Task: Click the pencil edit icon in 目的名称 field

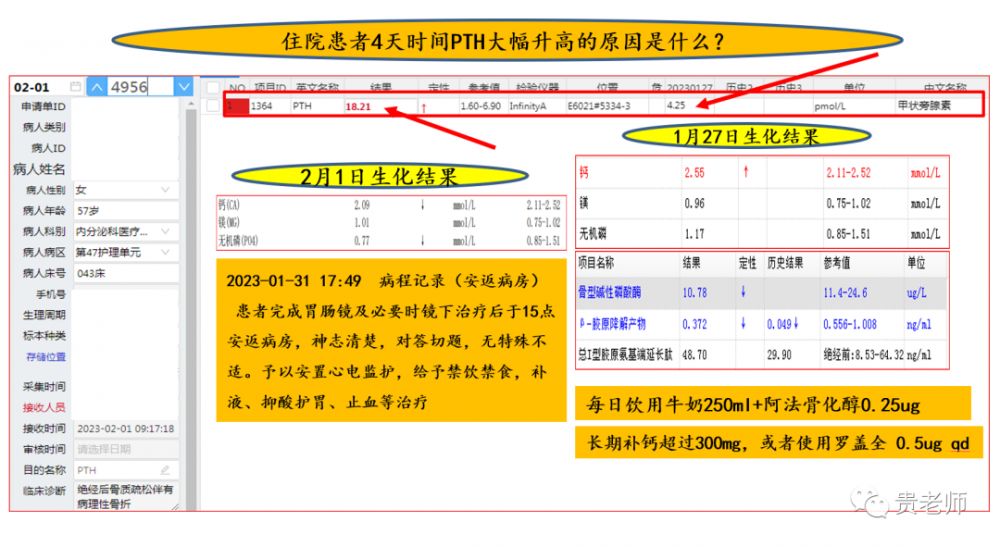Action: coord(165,470)
